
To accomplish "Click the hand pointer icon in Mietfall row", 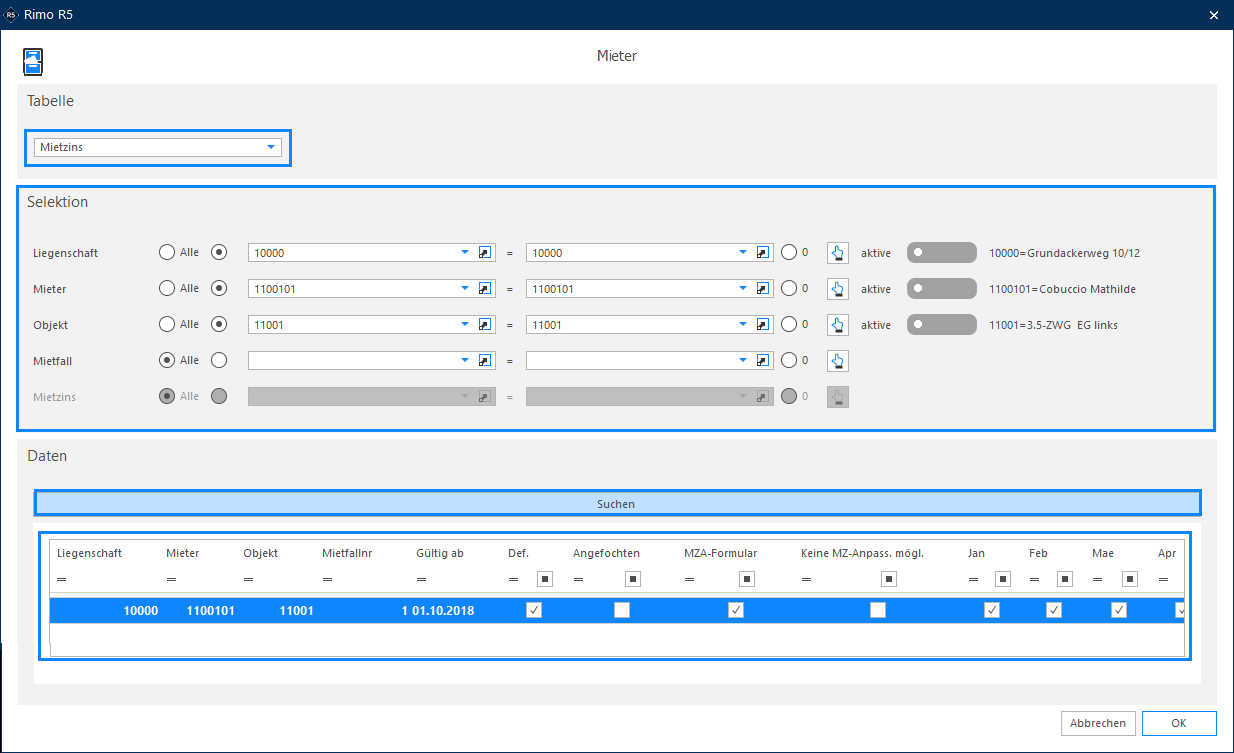I will pos(838,361).
